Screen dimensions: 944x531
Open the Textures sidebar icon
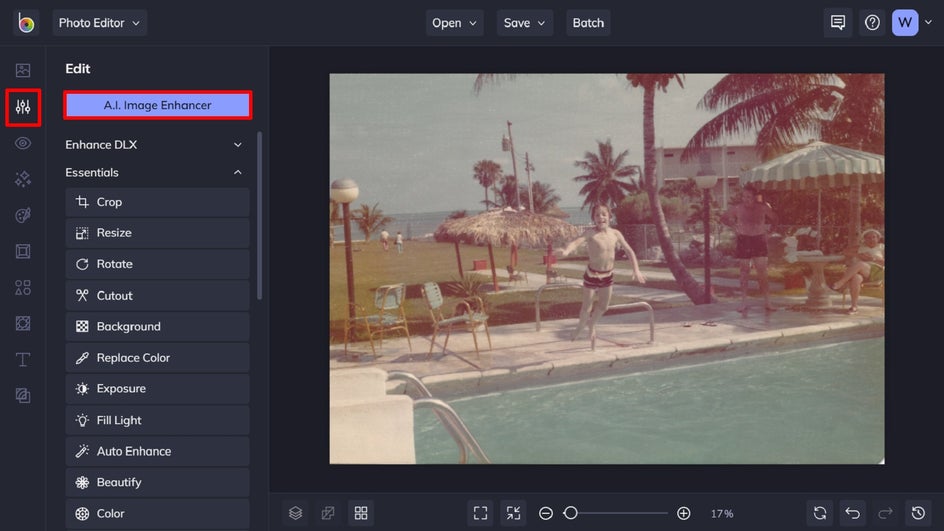pos(23,396)
